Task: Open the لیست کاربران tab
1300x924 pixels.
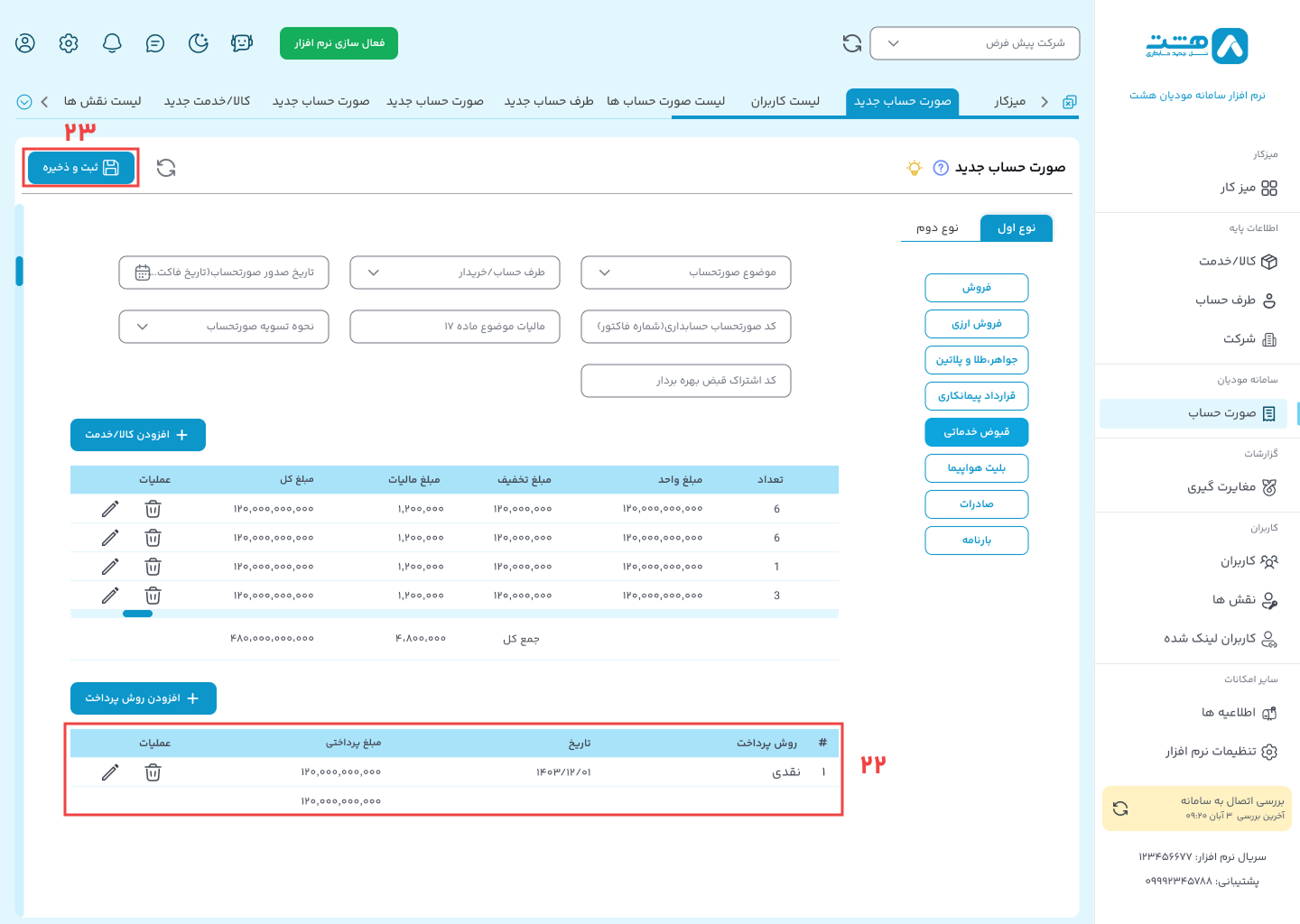Action: coord(785,101)
